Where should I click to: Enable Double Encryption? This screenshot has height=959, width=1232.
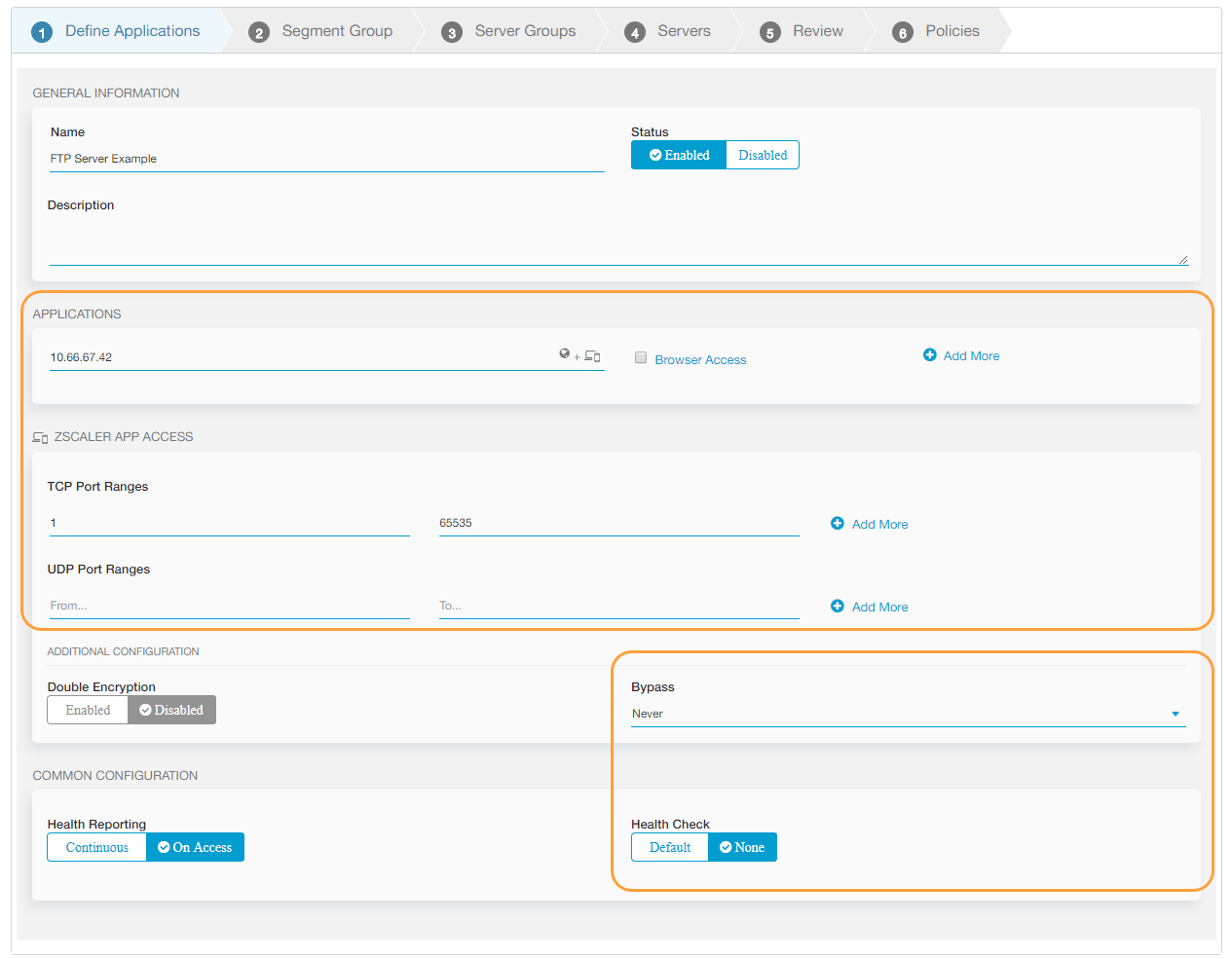tap(88, 710)
